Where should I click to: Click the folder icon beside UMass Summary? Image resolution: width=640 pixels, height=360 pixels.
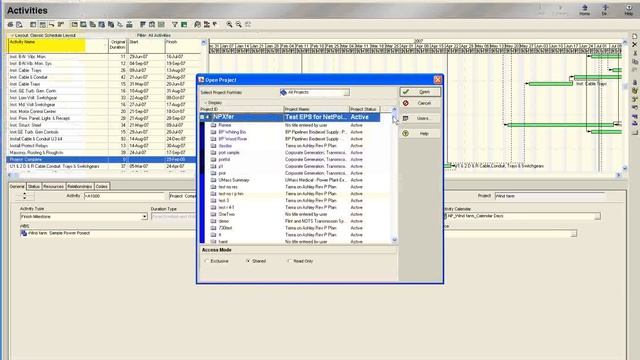[213, 180]
